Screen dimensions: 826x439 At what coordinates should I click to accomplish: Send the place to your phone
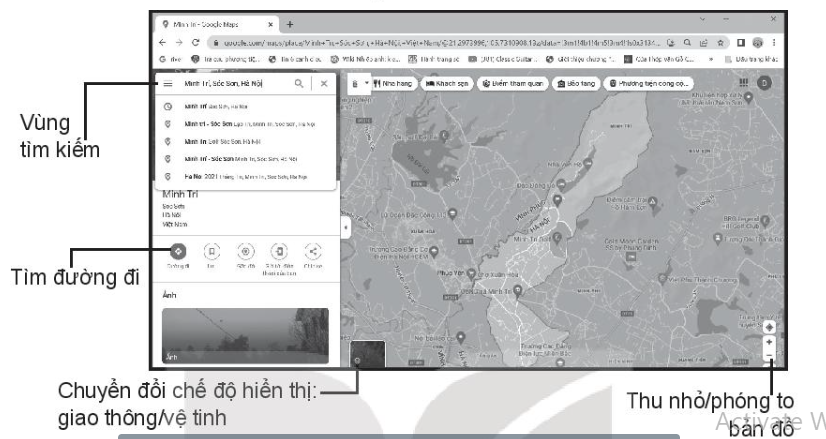281,252
